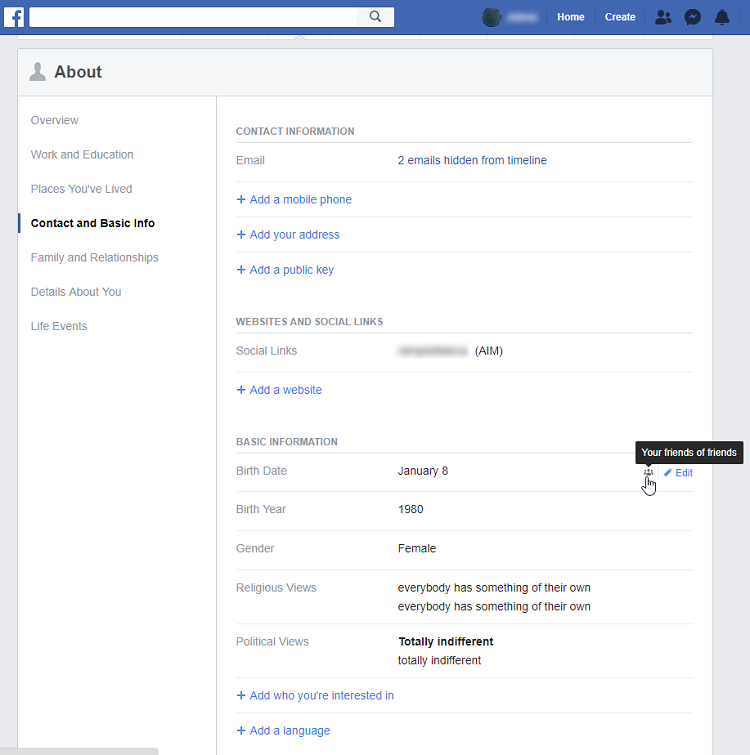The width and height of the screenshot is (750, 755).
Task: Click the search magnifier button
Action: [x=375, y=17]
